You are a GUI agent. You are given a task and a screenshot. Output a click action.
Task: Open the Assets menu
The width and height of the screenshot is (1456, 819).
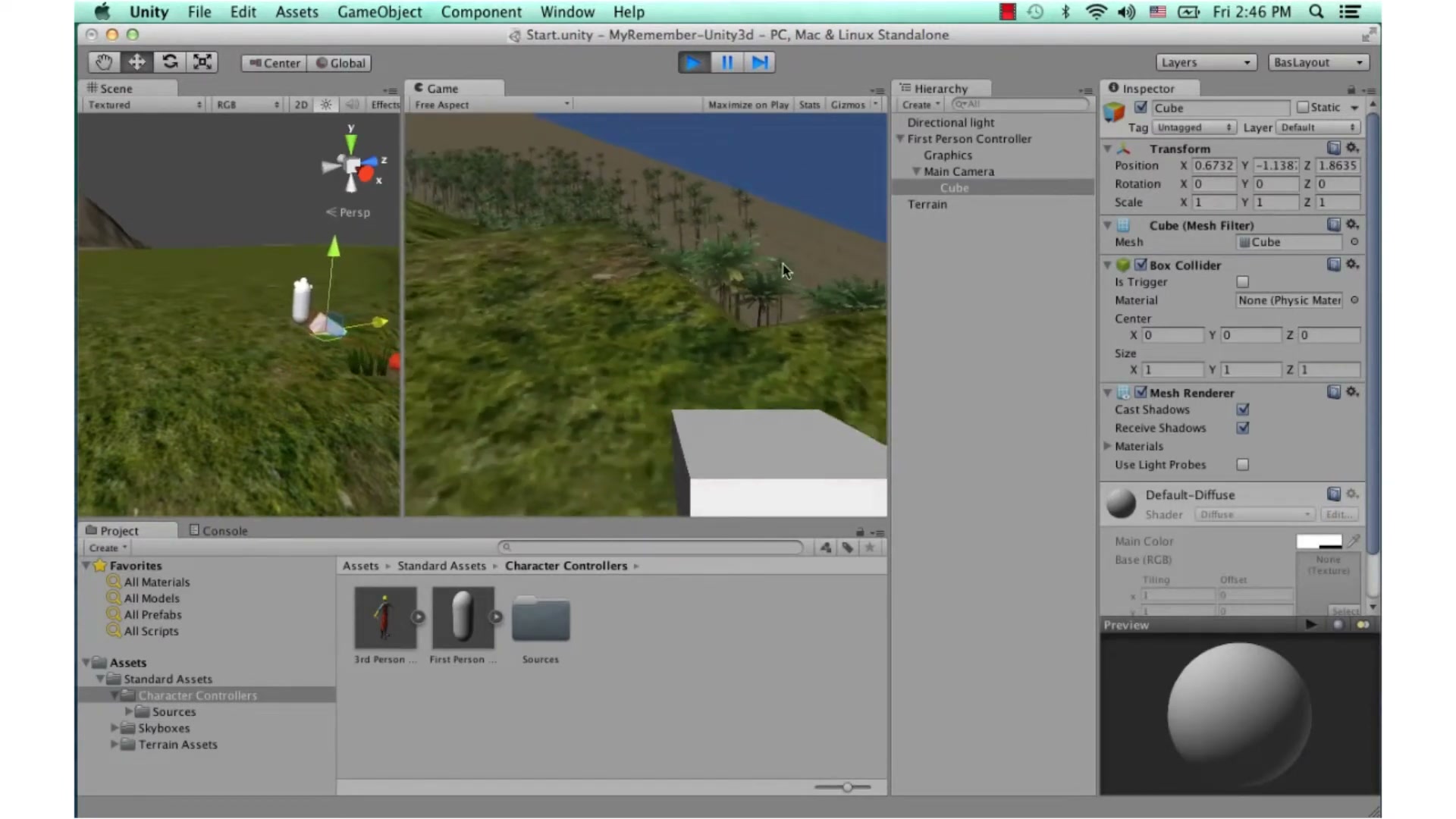pyautogui.click(x=297, y=12)
